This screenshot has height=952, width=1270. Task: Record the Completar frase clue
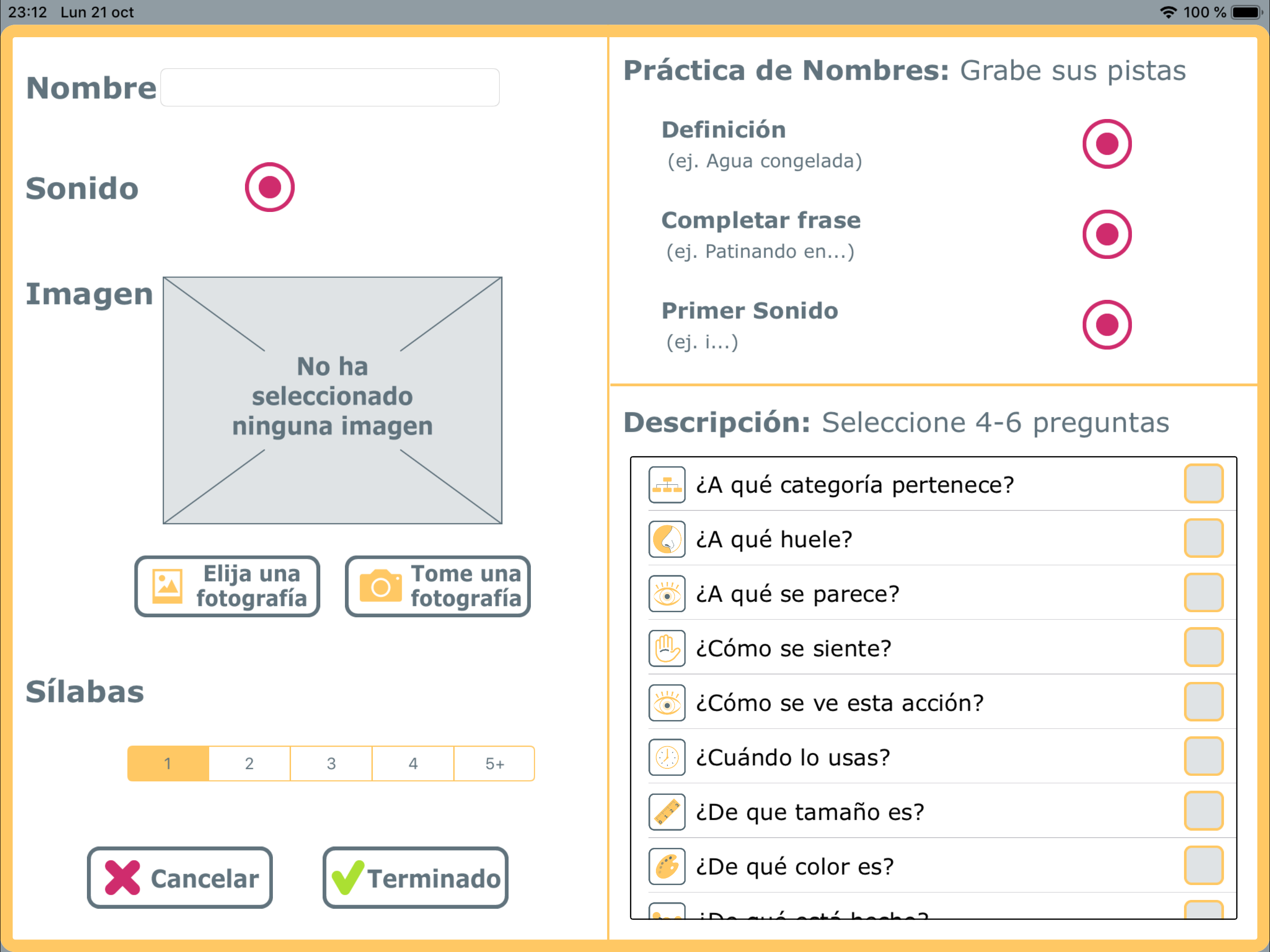[1107, 234]
